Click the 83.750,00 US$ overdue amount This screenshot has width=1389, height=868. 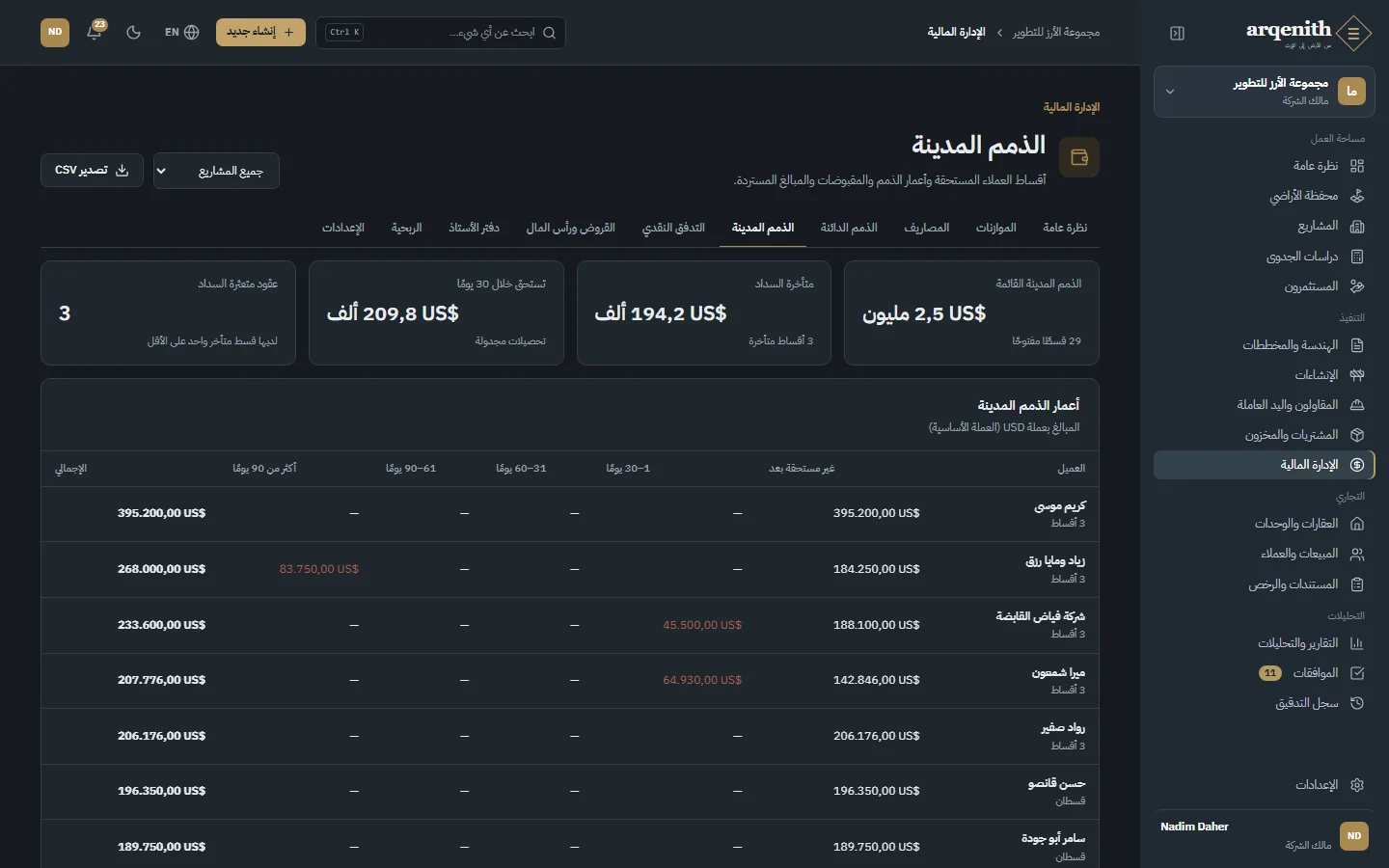click(318, 569)
